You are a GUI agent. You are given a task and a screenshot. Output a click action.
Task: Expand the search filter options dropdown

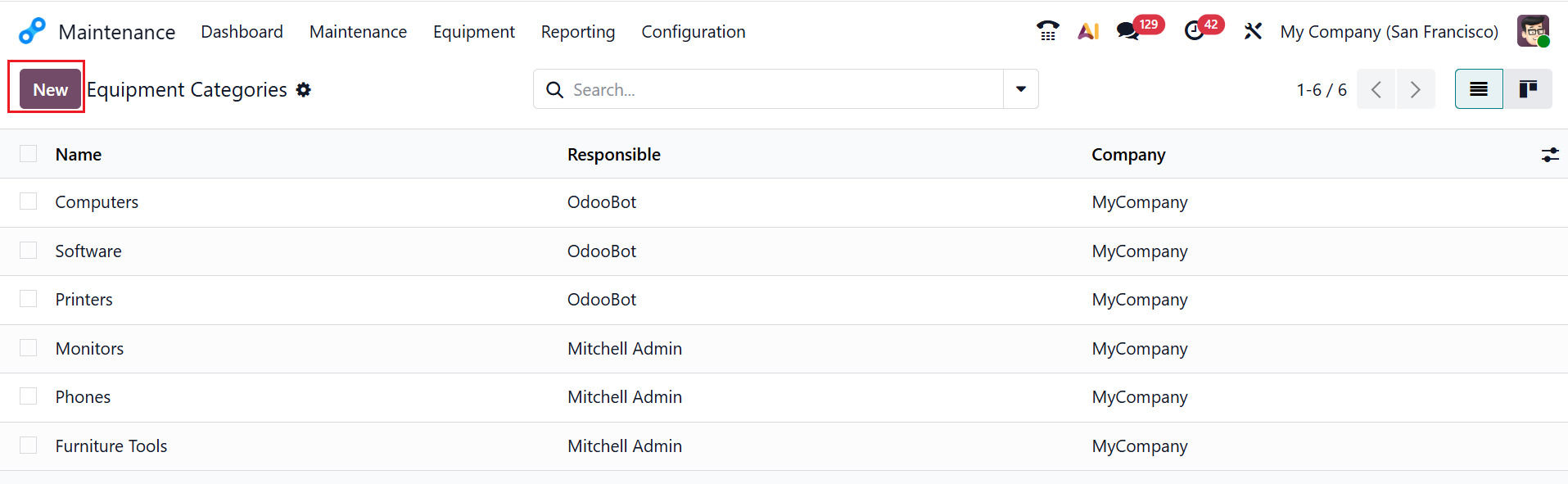coord(1021,89)
